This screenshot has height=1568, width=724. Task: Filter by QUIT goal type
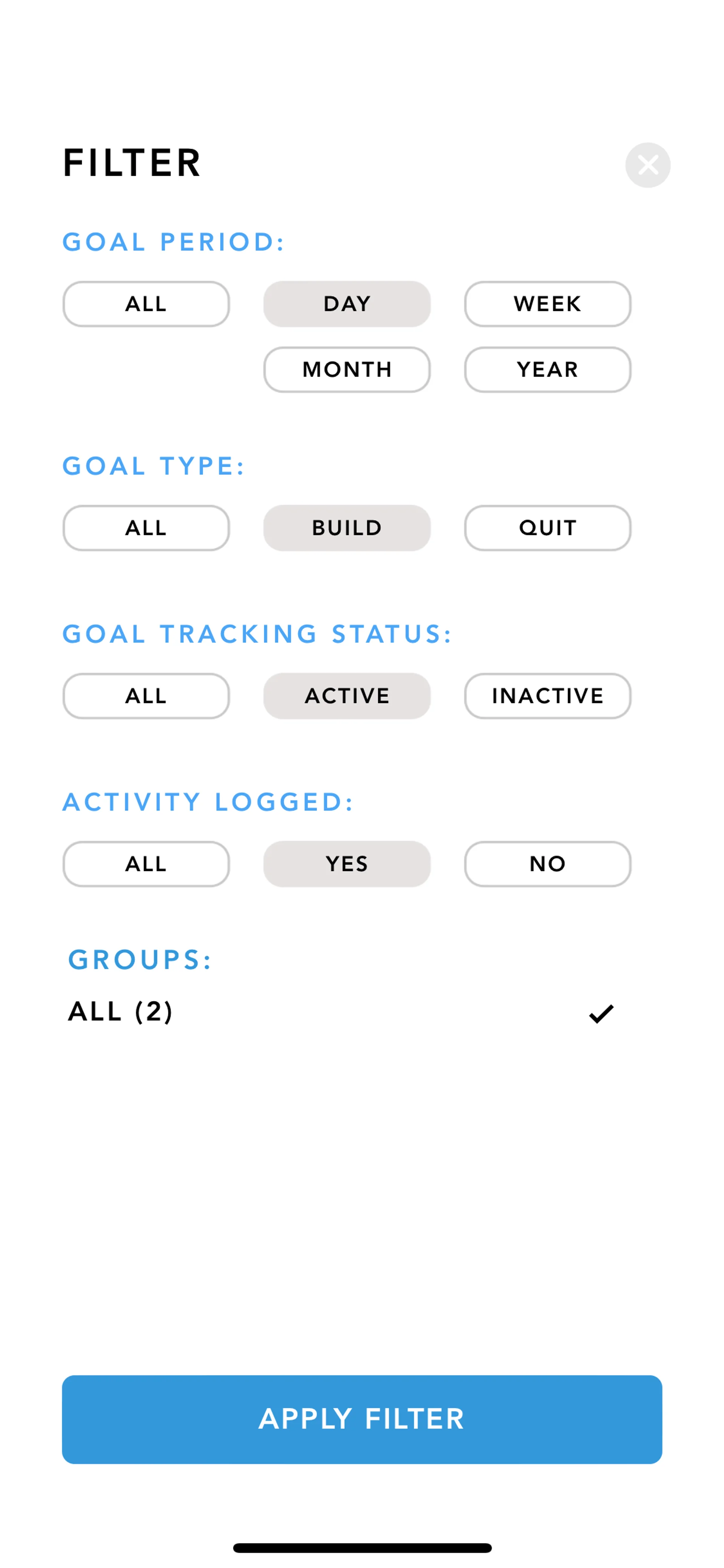pyautogui.click(x=547, y=528)
